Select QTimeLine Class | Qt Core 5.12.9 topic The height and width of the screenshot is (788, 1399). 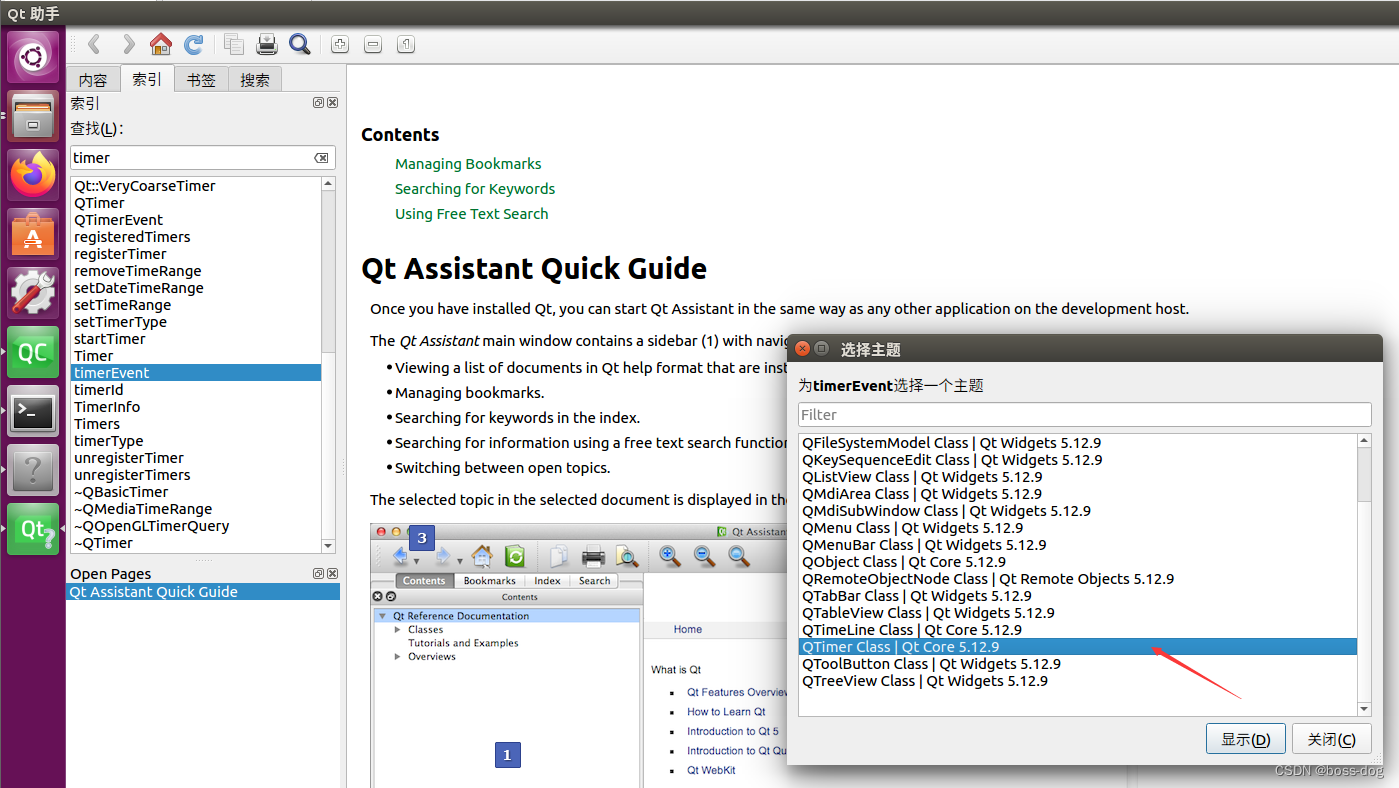(1078, 630)
